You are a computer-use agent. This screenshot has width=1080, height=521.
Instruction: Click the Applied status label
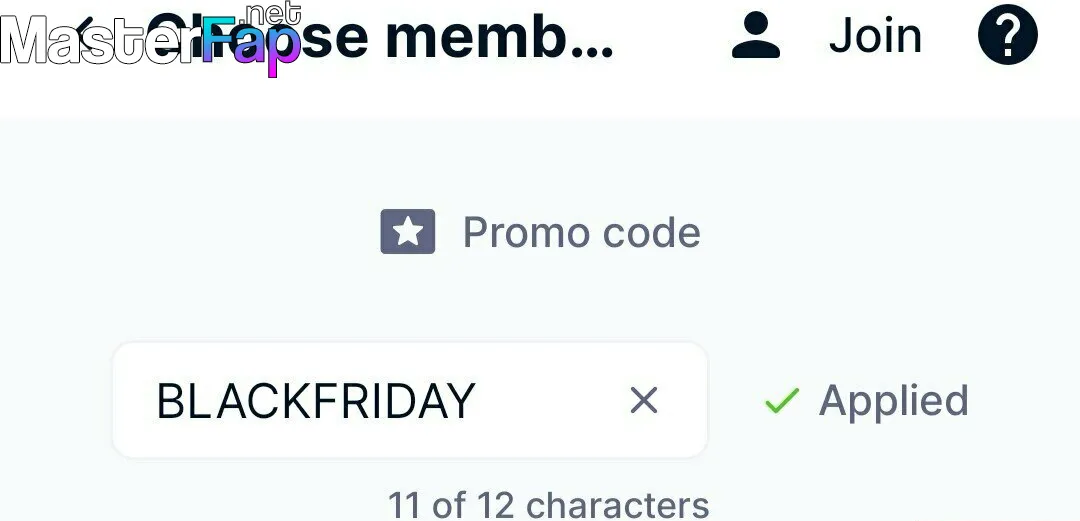[893, 400]
